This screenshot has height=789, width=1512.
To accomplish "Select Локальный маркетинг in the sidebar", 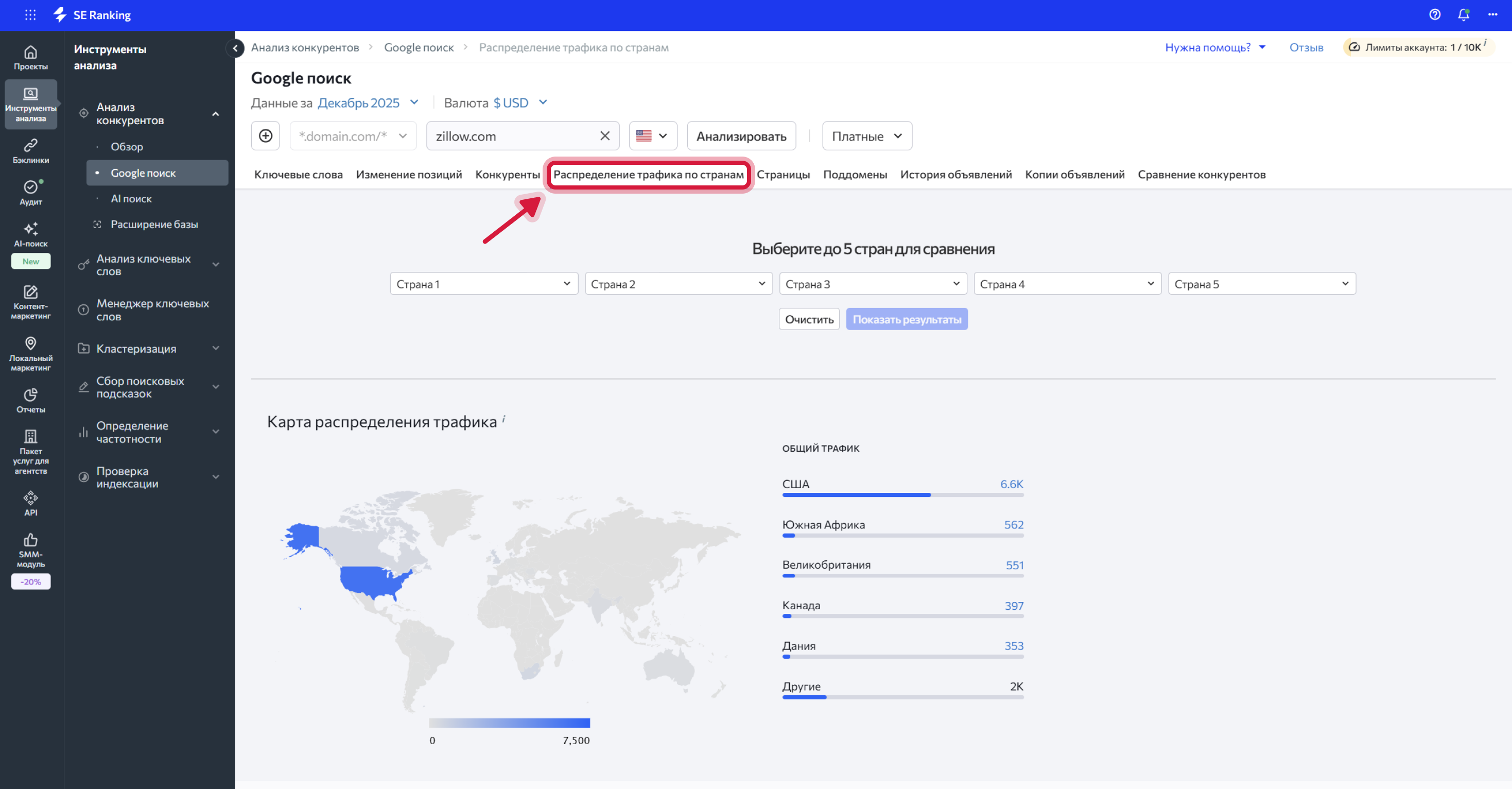I will (x=30, y=351).
